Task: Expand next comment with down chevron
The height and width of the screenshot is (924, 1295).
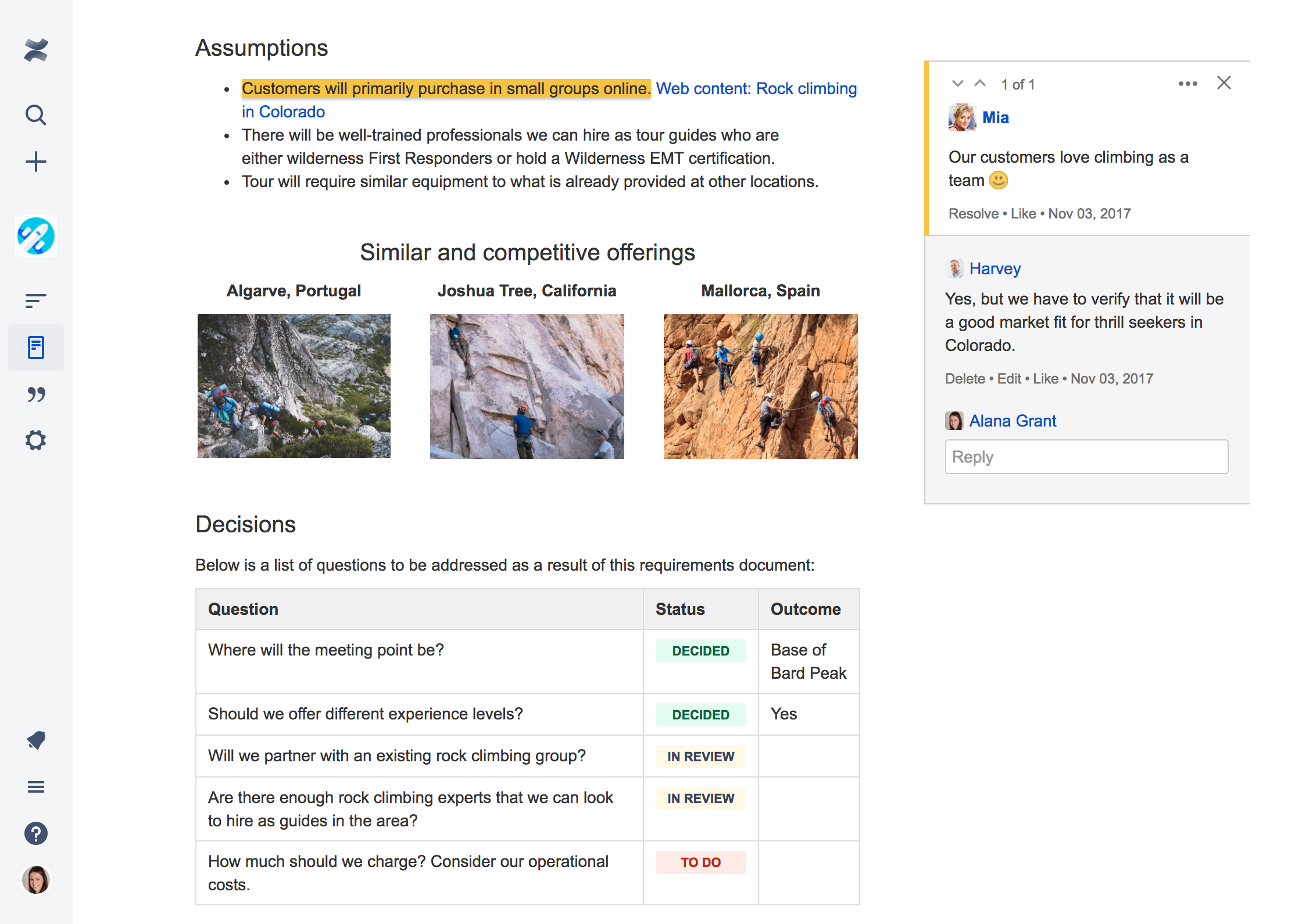Action: [957, 83]
